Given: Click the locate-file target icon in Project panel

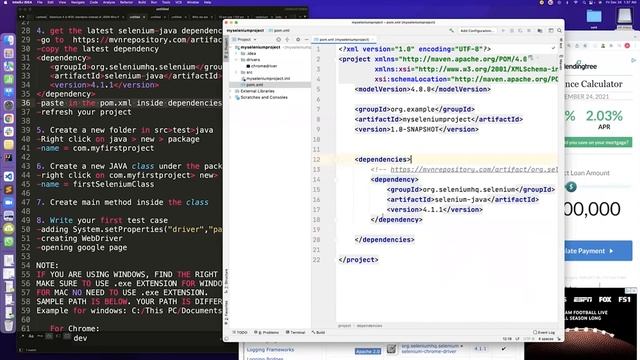Looking at the screenshot, I should coord(278,40).
